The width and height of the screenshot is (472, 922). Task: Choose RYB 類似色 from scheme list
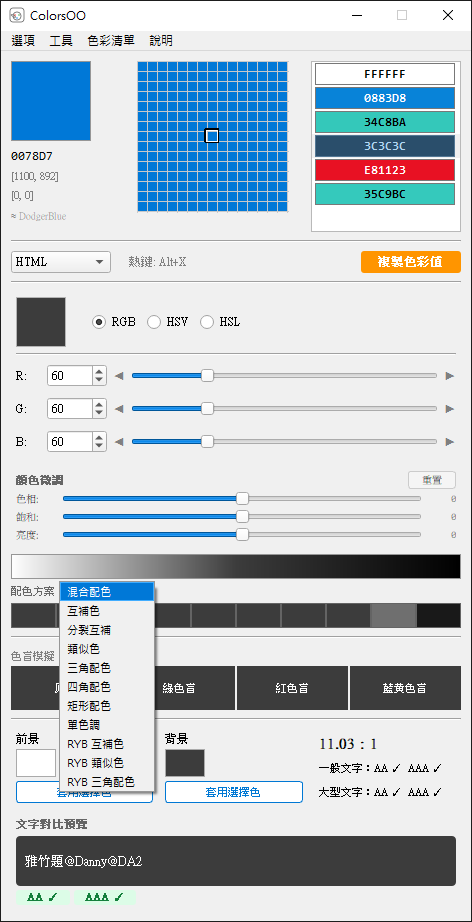tap(107, 763)
